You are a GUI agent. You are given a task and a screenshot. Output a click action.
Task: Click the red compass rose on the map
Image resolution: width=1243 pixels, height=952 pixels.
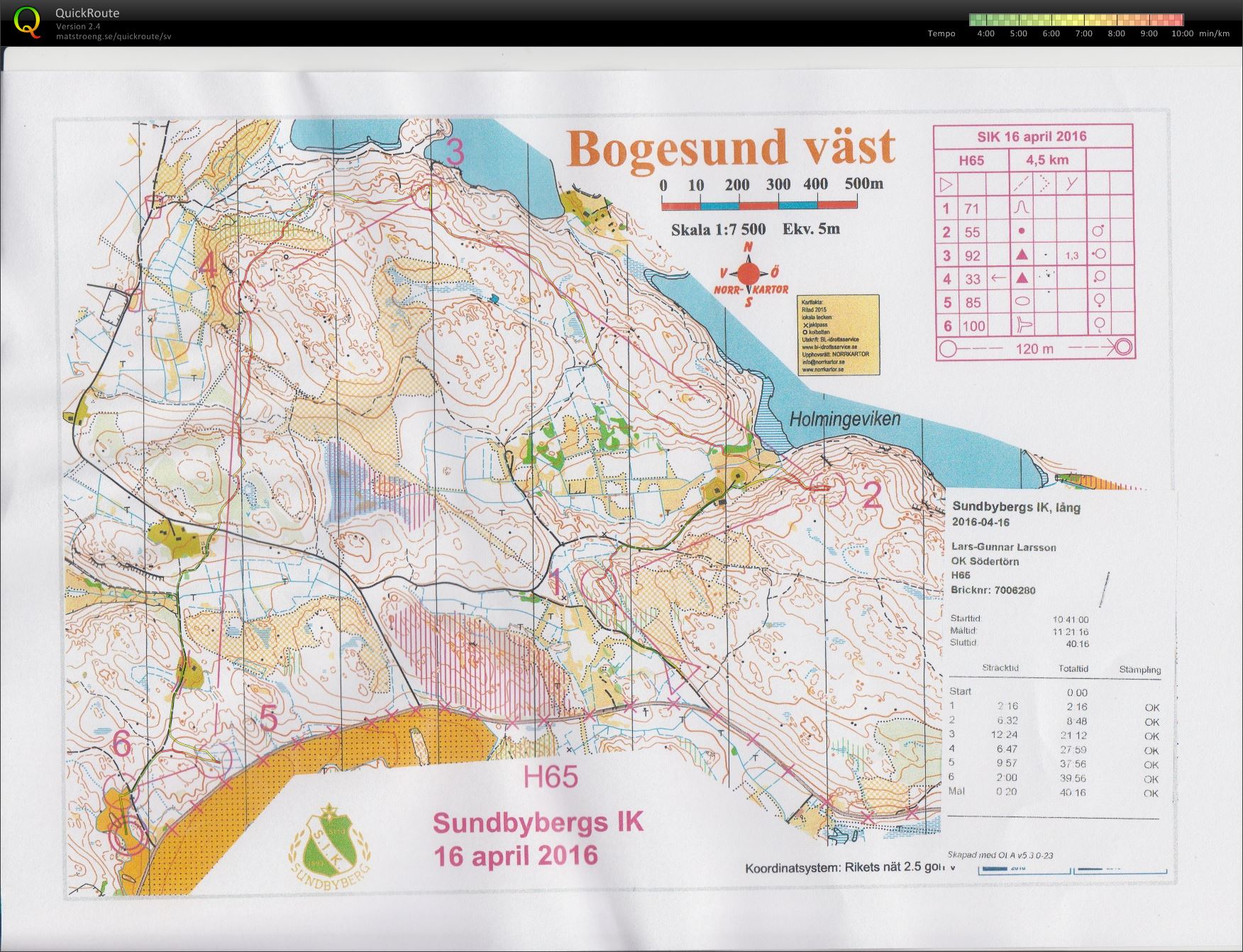748,273
